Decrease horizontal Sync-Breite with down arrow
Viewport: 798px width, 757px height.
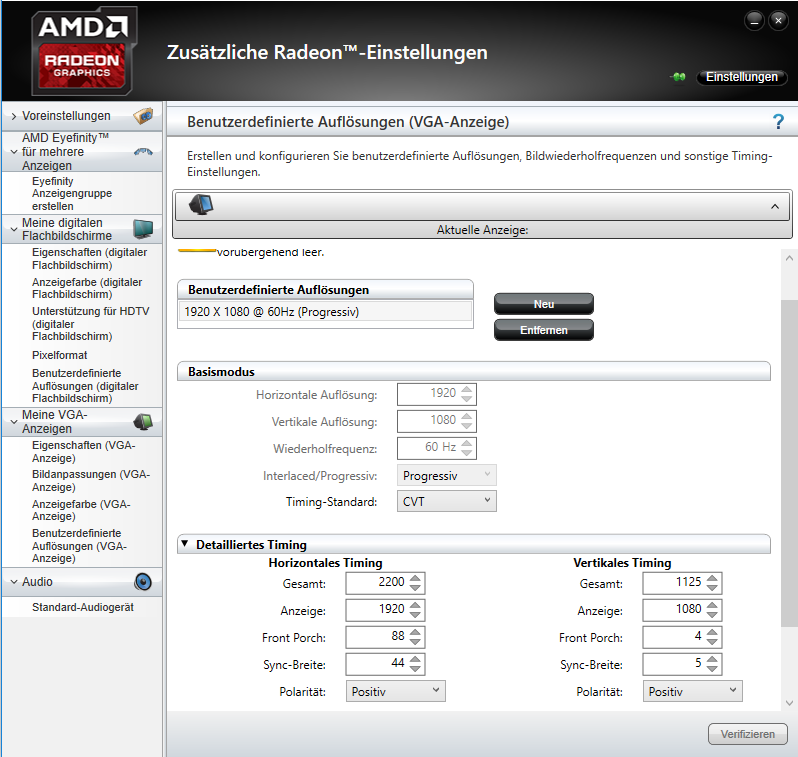415,669
